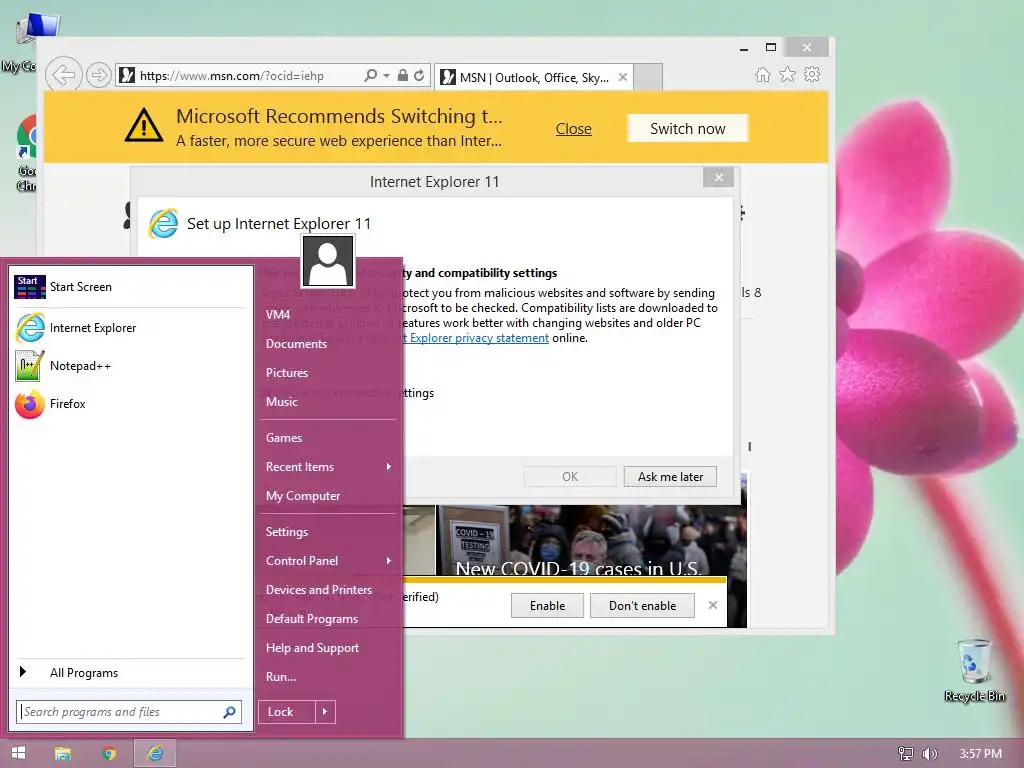1024x768 pixels.
Task: Open IE home page icon
Action: 763,74
